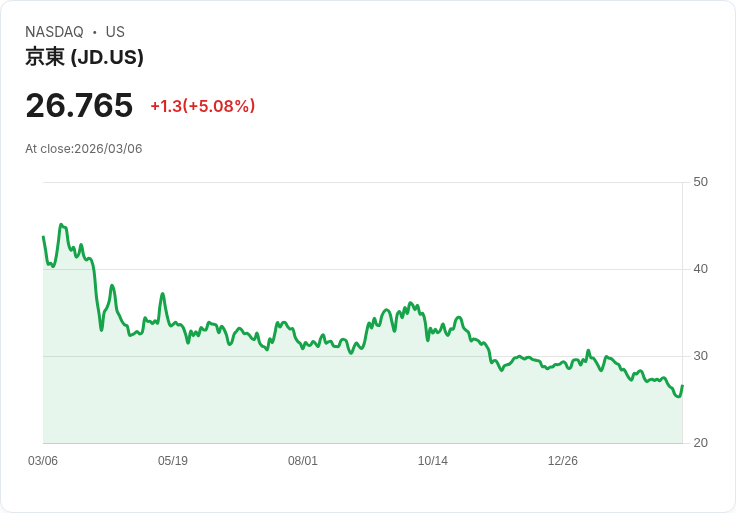Viewport: 736px width, 513px height.
Task: Open the 京東 (JD.US) stock title
Action: [x=84, y=57]
